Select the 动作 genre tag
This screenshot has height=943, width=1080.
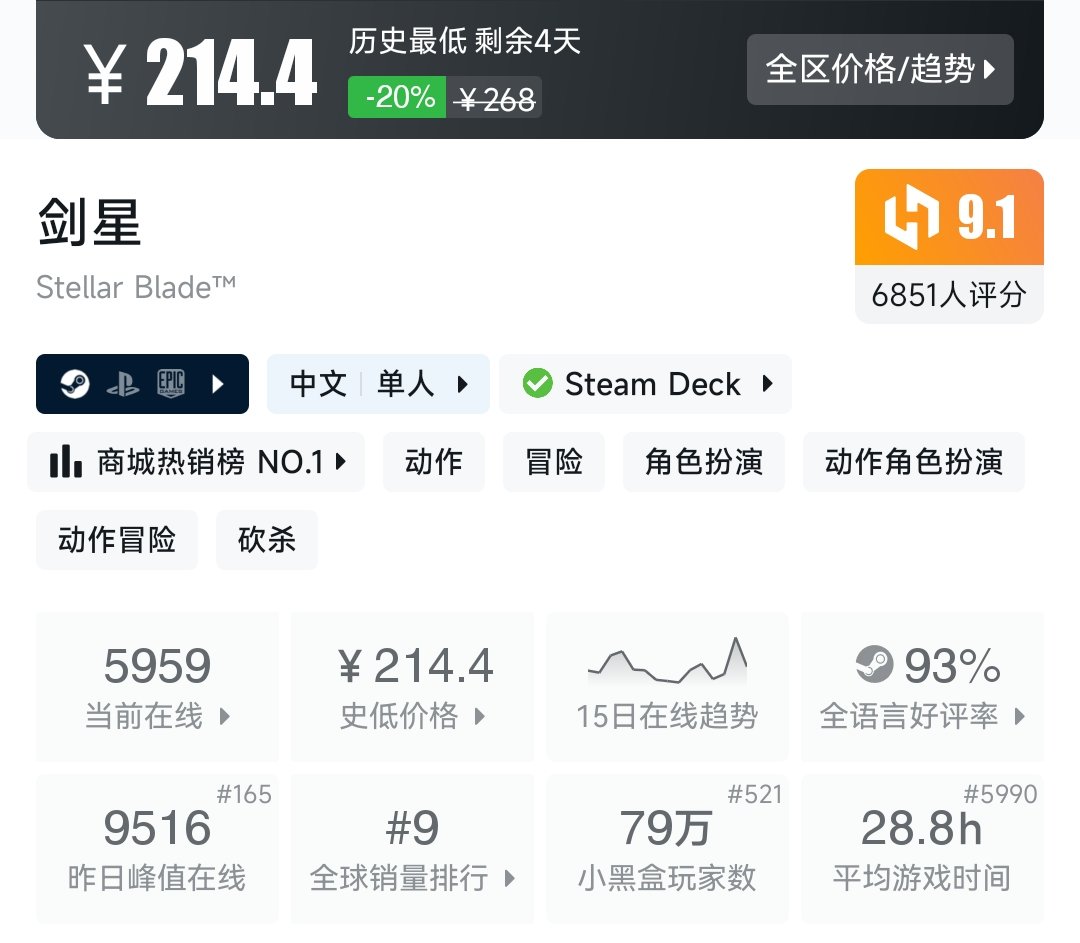[x=433, y=462]
